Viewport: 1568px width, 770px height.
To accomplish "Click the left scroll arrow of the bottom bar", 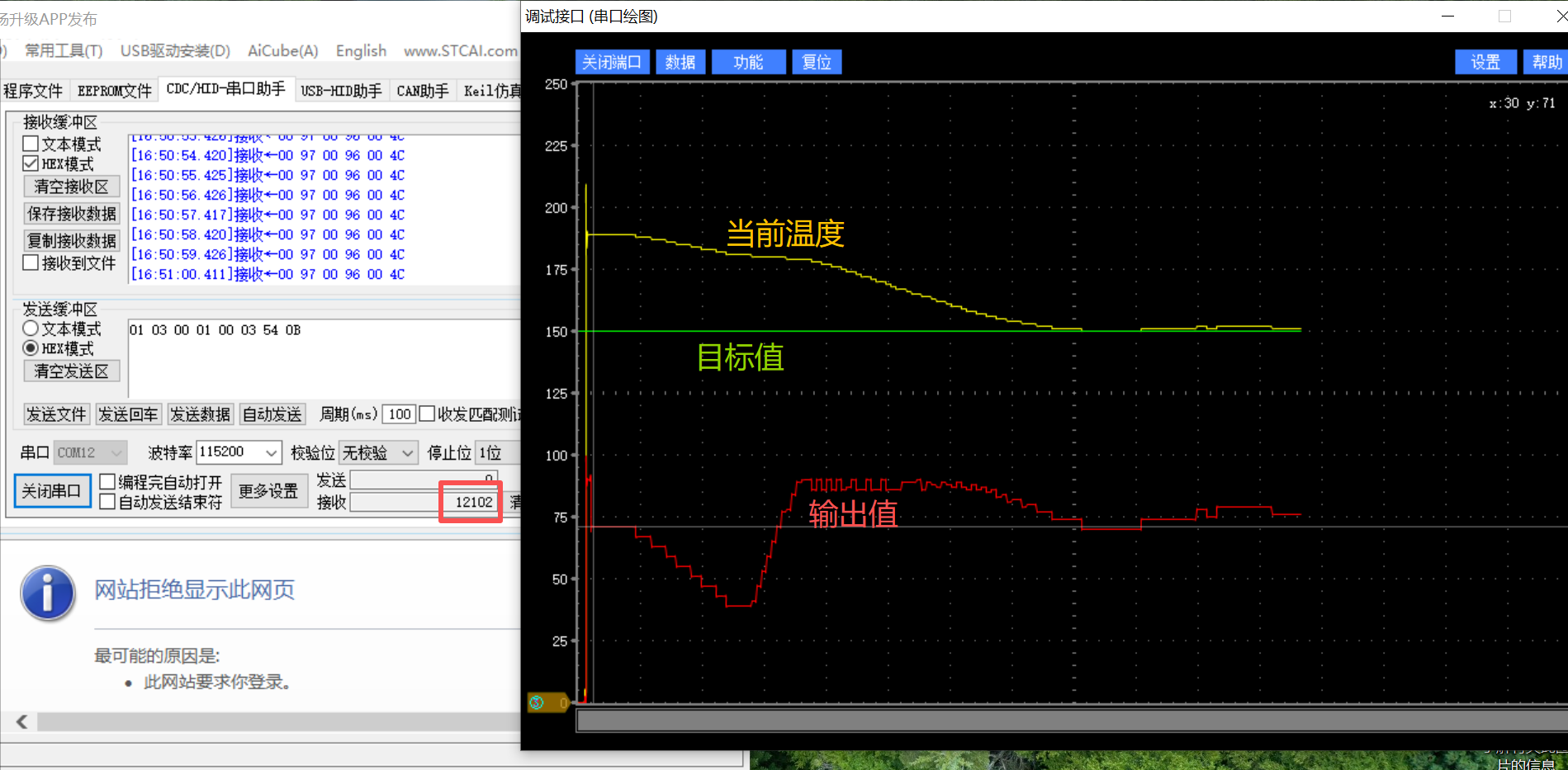I will click(22, 721).
